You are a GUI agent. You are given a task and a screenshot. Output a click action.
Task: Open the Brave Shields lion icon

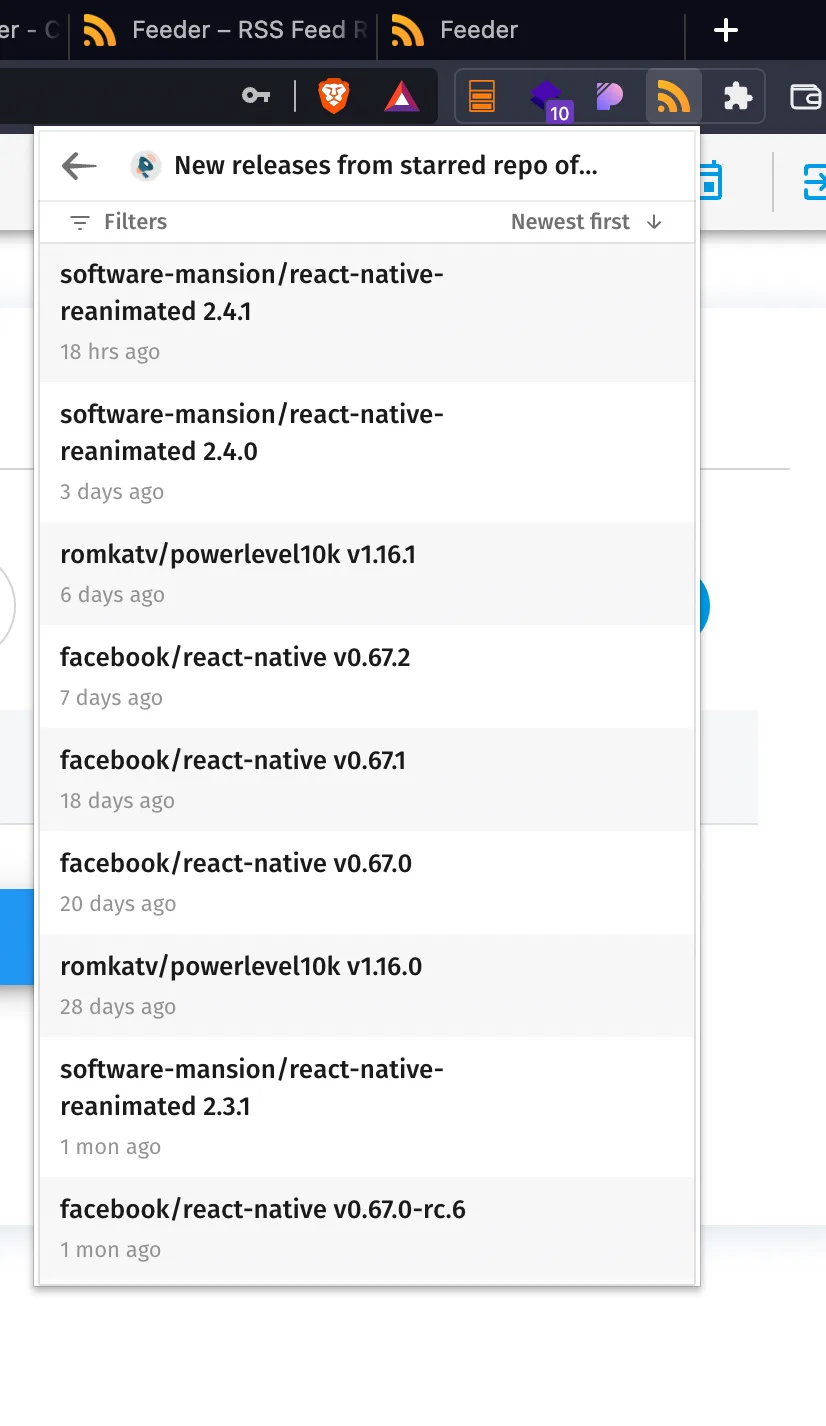[334, 96]
